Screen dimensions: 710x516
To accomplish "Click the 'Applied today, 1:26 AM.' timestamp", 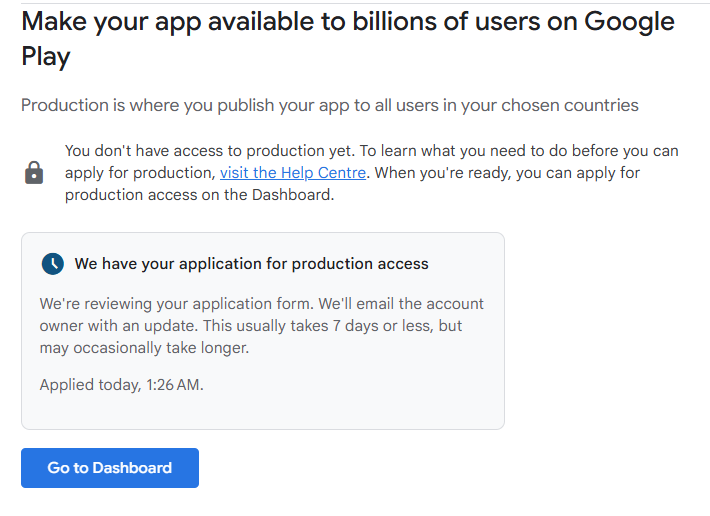I will pyautogui.click(x=121, y=385).
